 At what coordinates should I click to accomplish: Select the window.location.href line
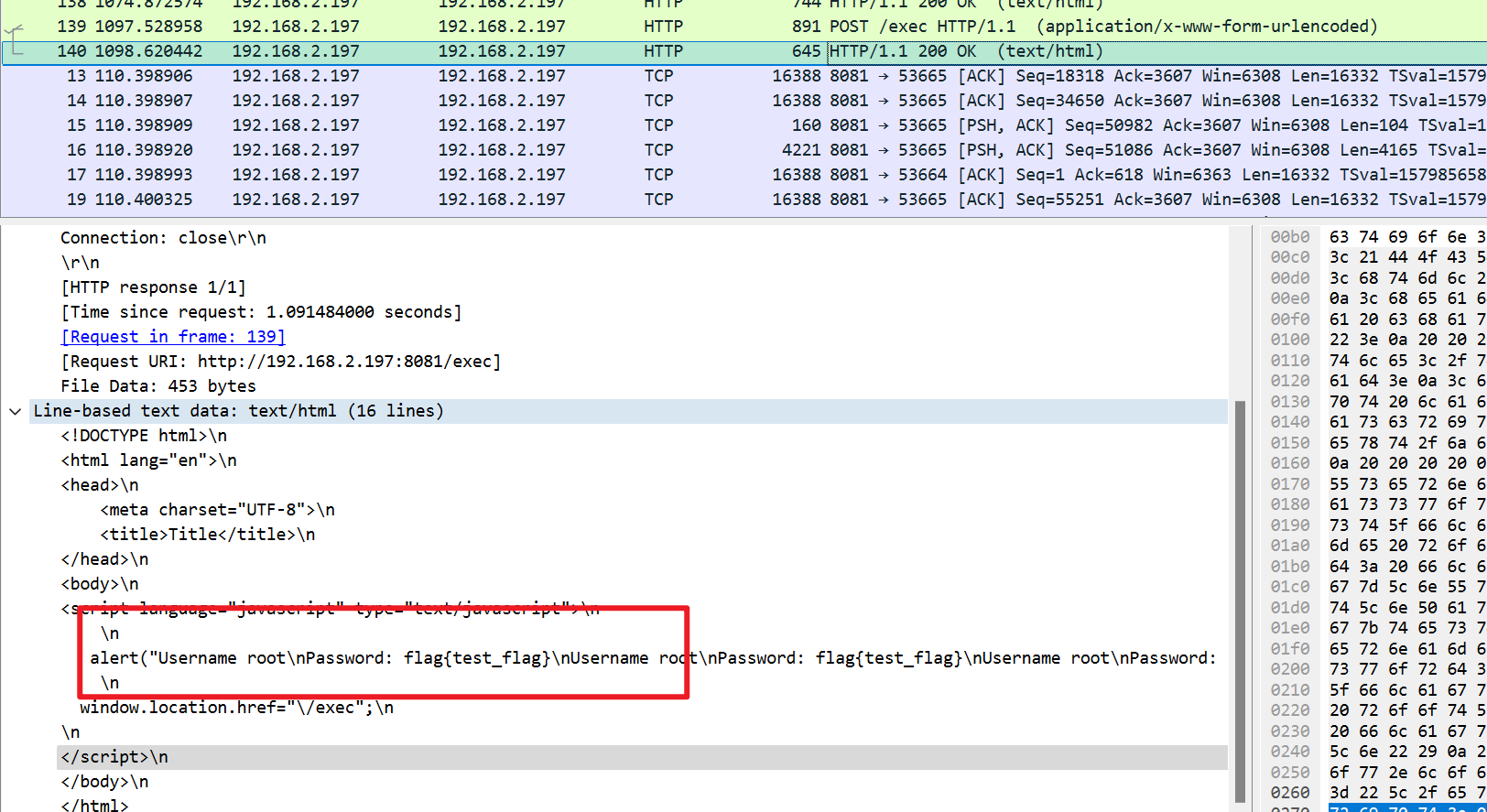pyautogui.click(x=237, y=708)
